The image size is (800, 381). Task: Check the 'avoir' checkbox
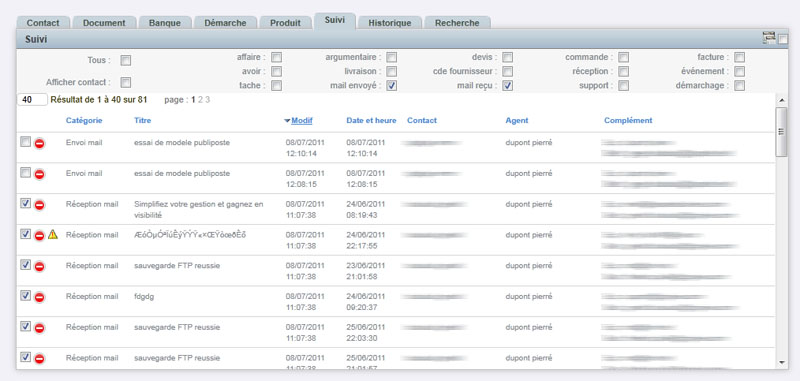click(x=277, y=71)
